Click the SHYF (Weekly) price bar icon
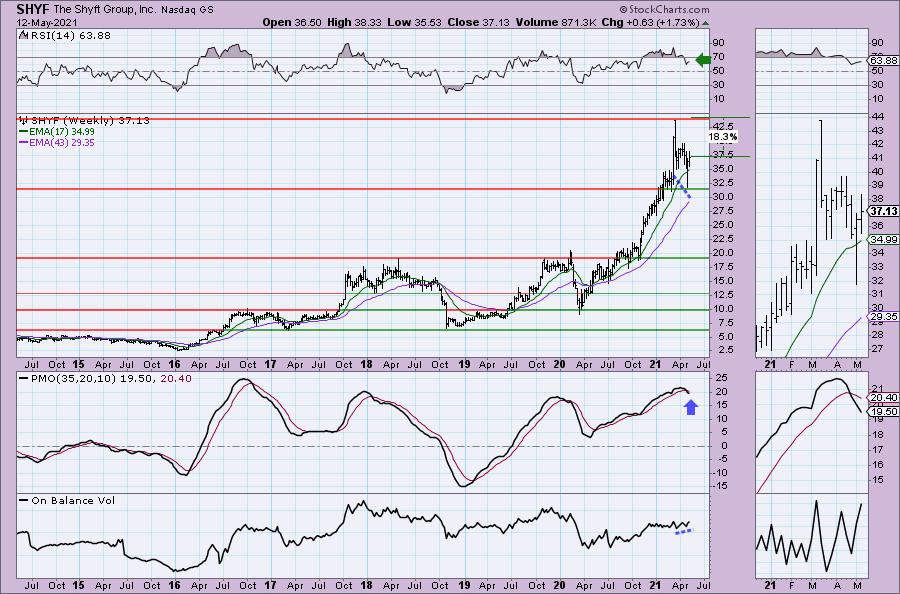 click(x=24, y=120)
